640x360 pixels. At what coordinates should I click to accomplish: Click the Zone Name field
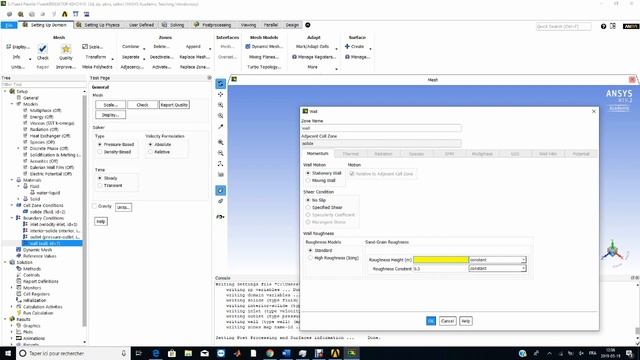click(x=381, y=128)
